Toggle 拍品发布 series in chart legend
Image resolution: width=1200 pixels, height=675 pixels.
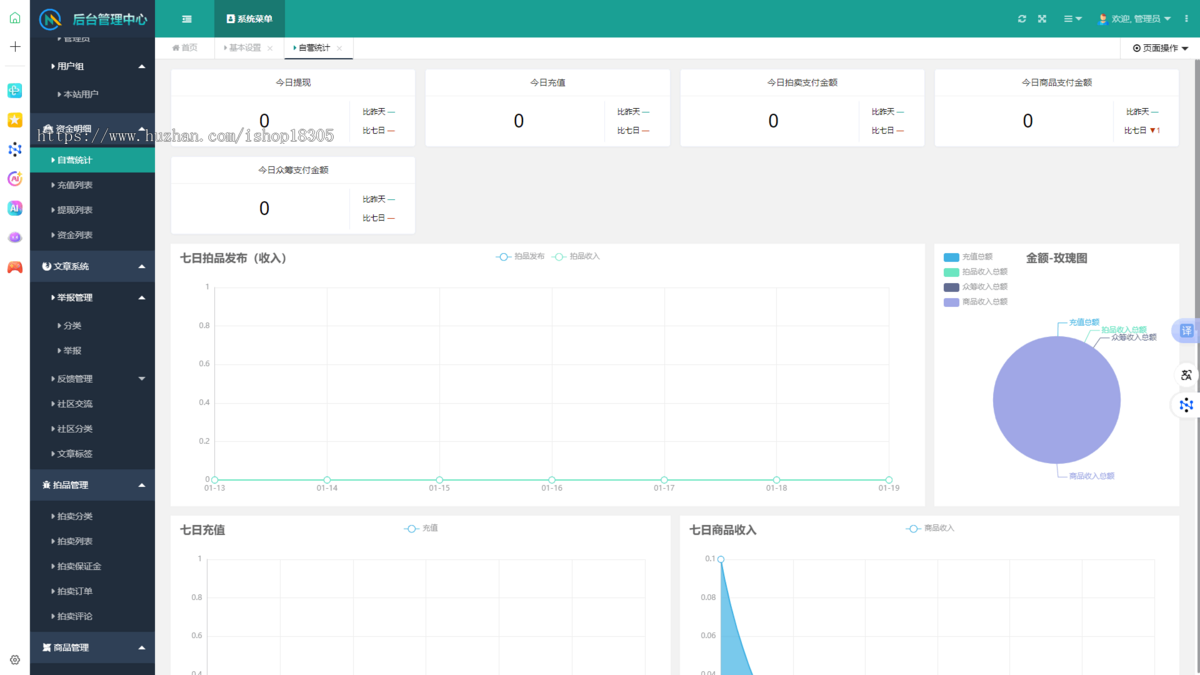point(521,257)
